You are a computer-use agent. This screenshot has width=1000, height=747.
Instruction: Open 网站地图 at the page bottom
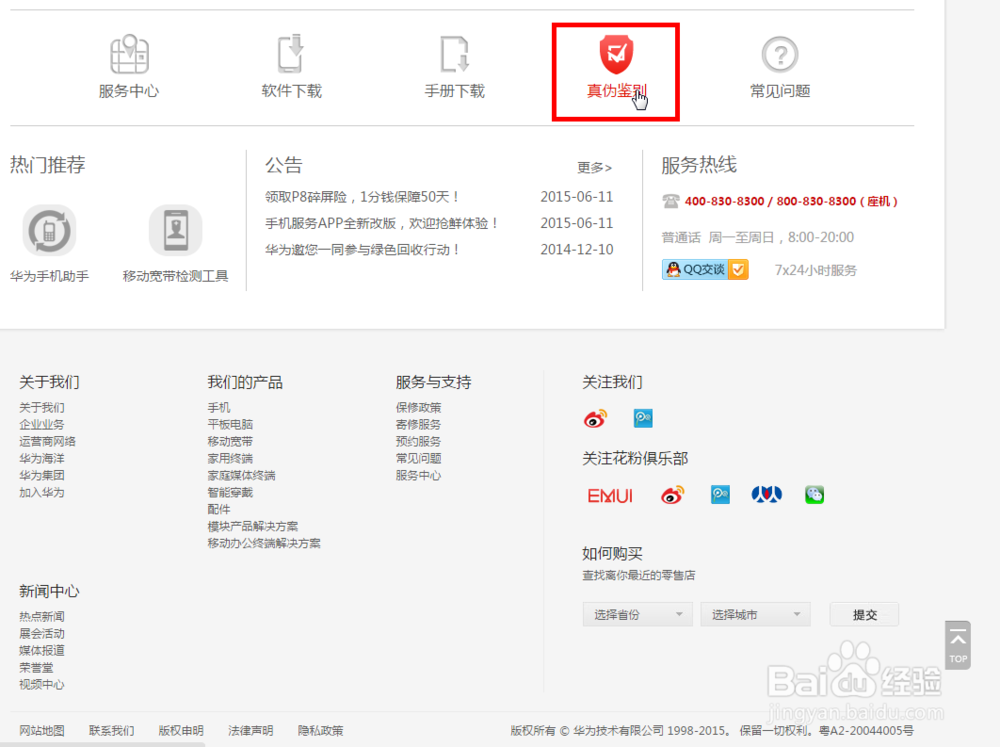[41, 730]
